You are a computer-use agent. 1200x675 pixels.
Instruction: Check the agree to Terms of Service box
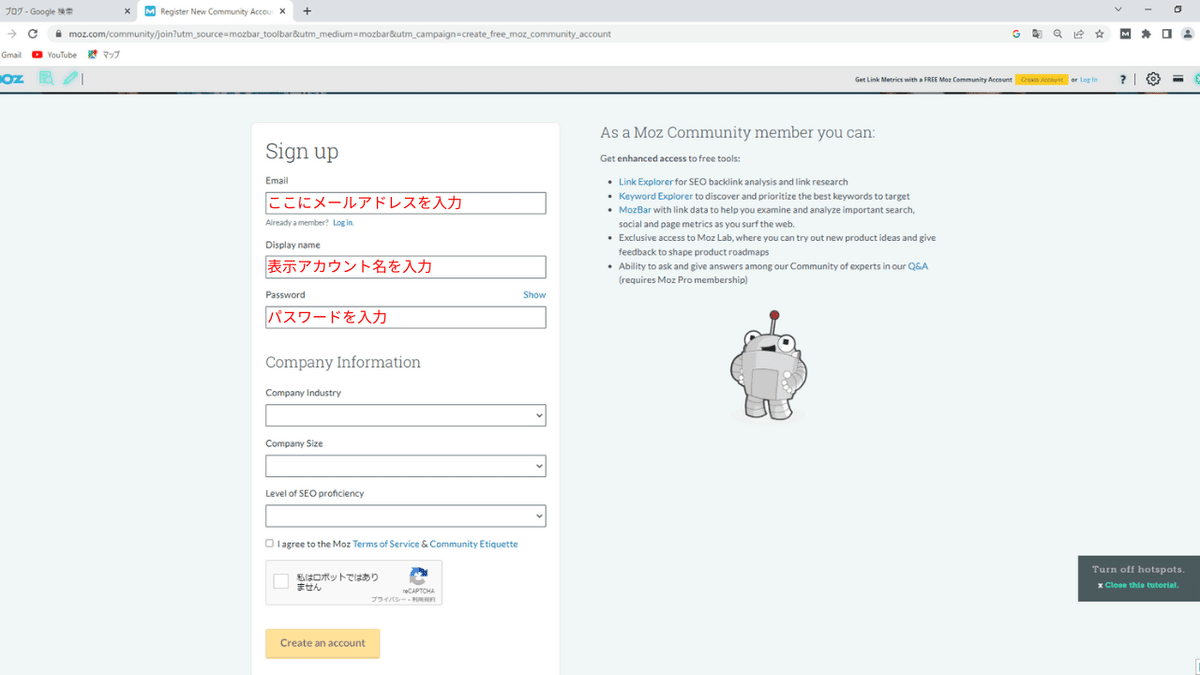click(x=269, y=543)
